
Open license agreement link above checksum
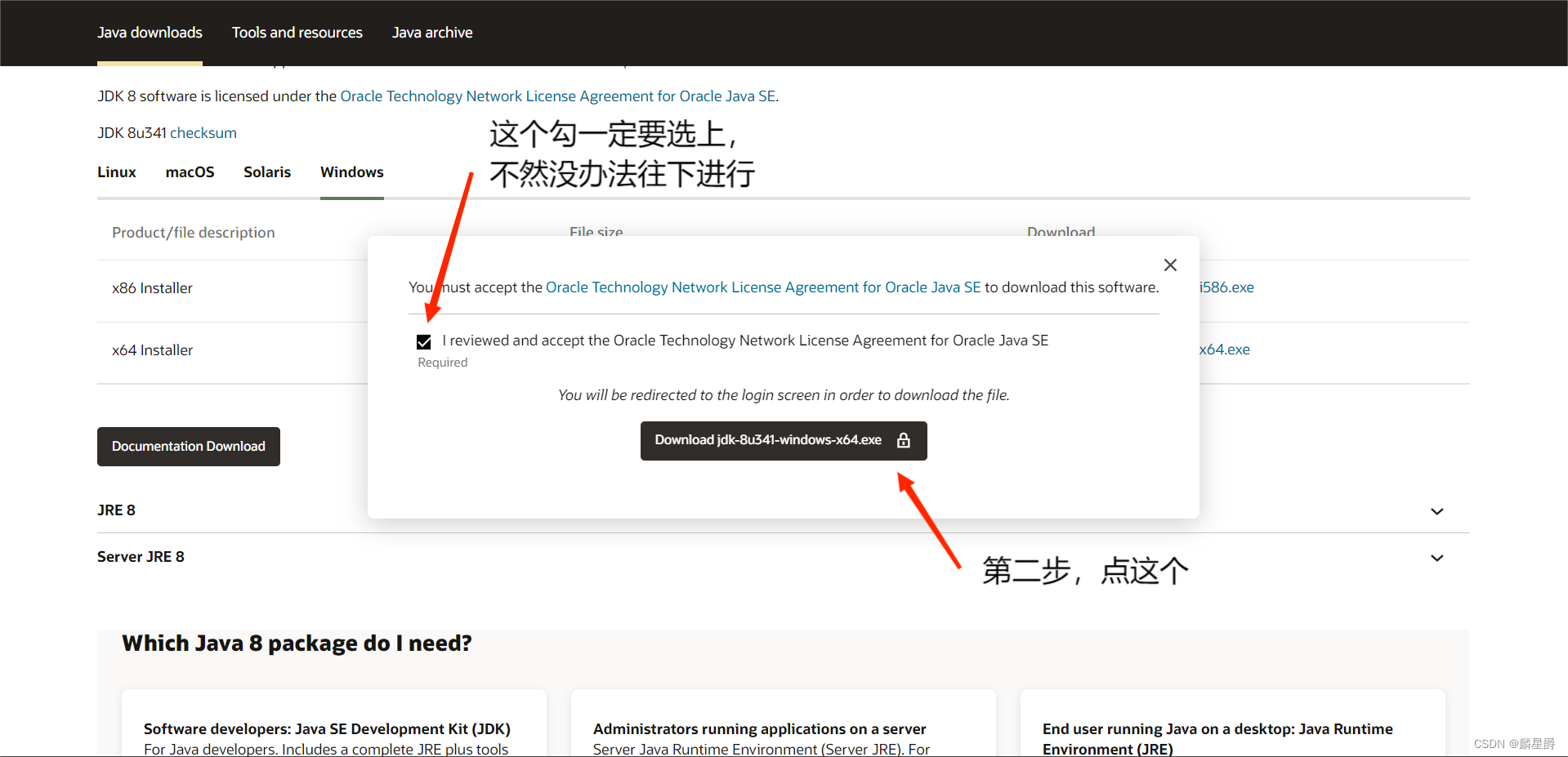[x=557, y=96]
